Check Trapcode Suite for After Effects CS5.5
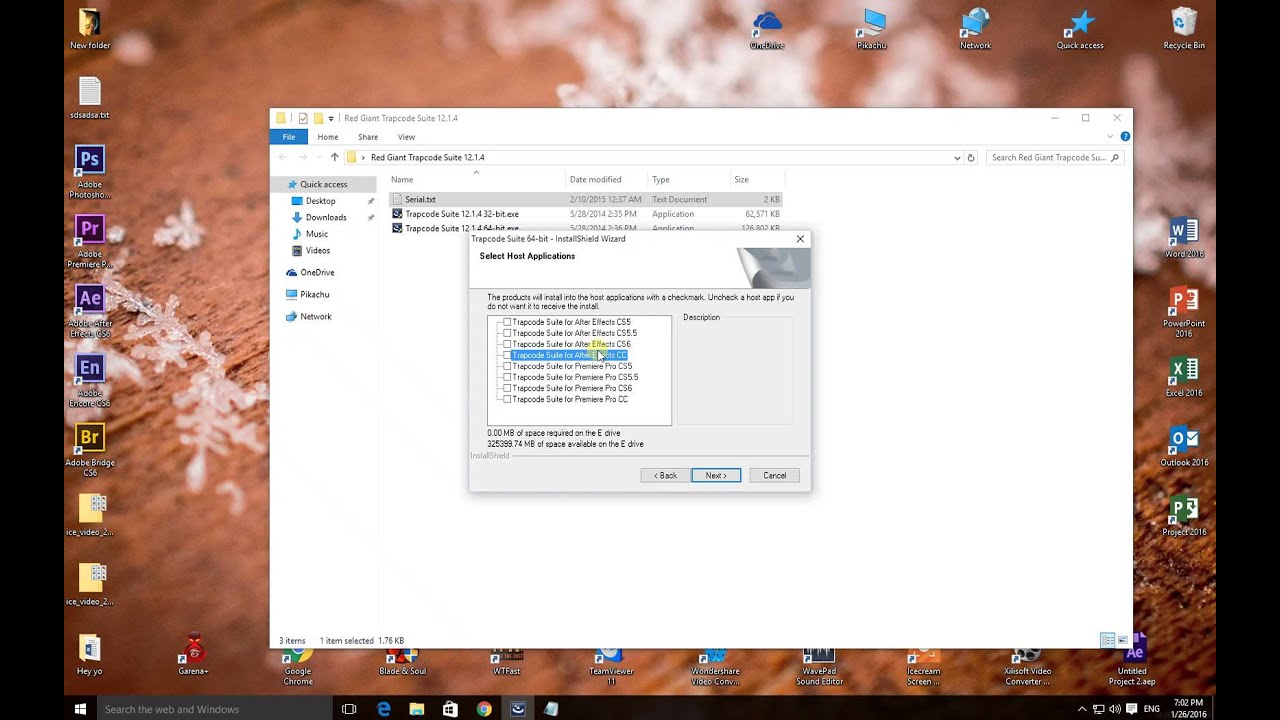Image resolution: width=1280 pixels, height=720 pixels. [x=507, y=333]
